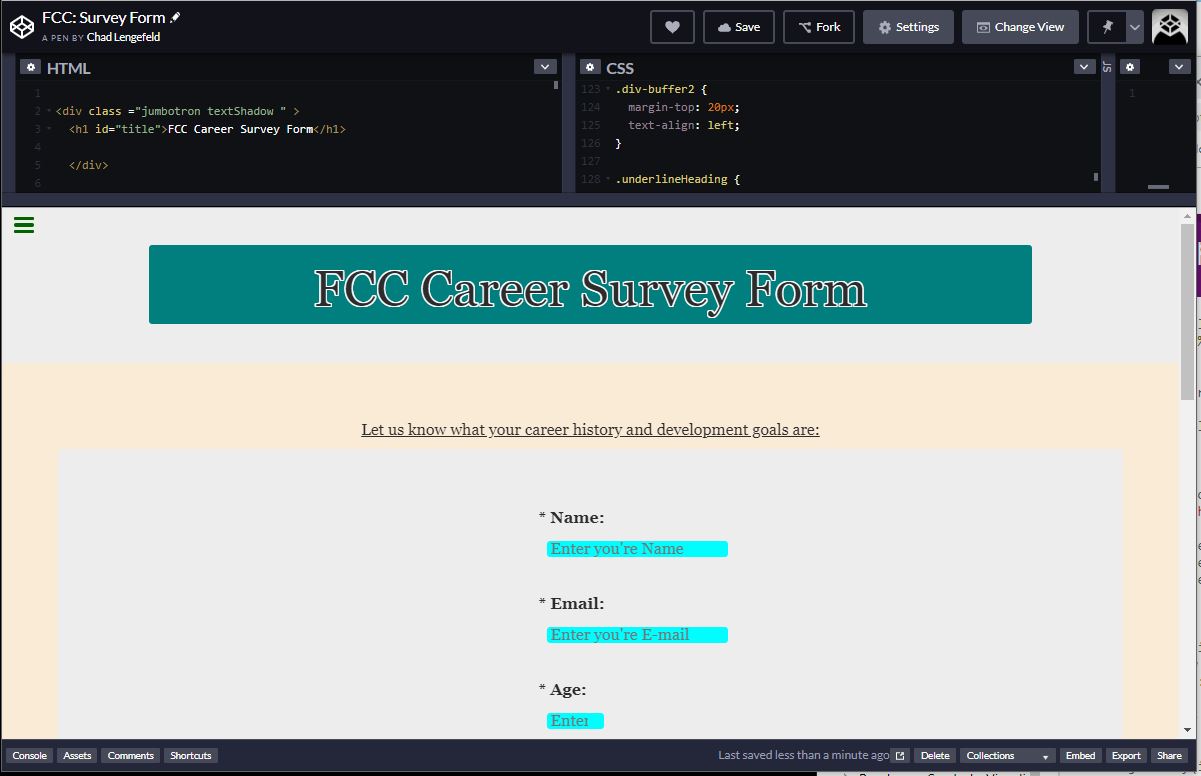Open HTML editor settings gear

(x=31, y=67)
